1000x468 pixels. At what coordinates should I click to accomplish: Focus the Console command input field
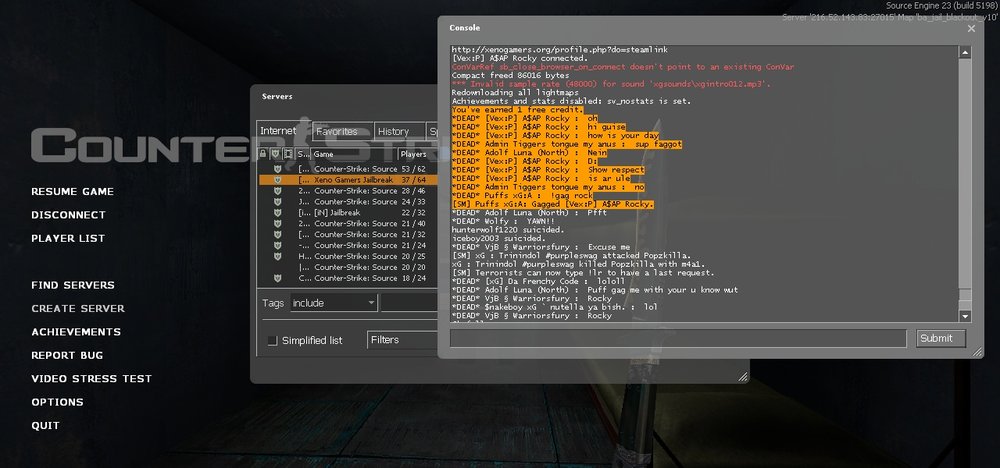678,339
